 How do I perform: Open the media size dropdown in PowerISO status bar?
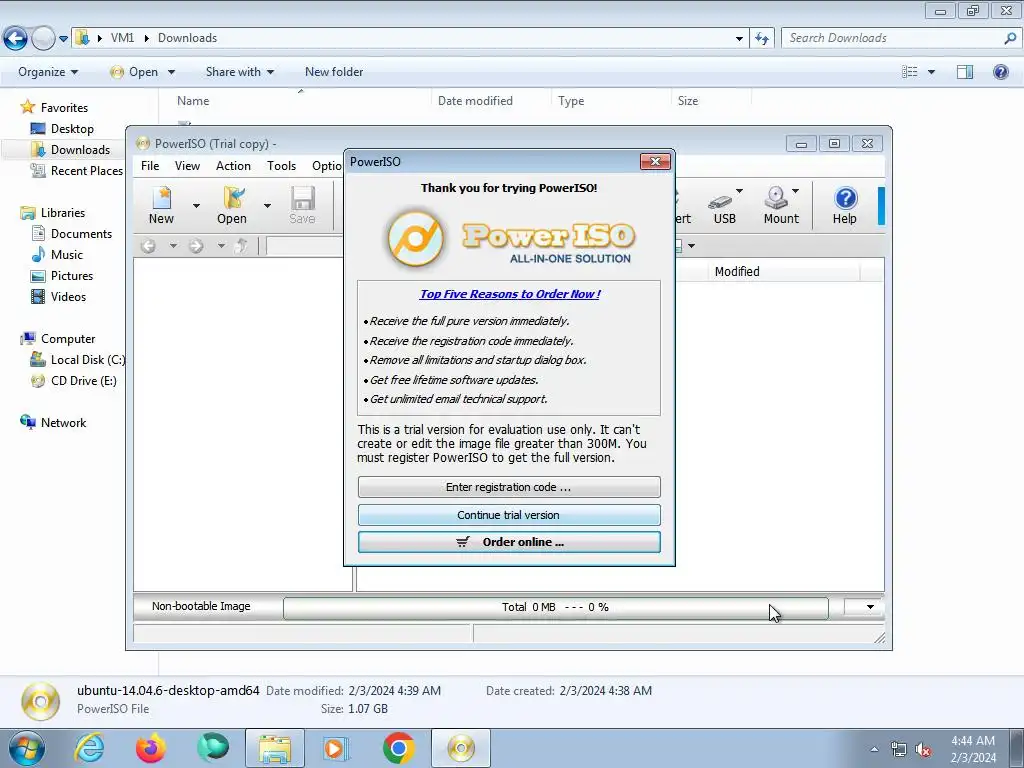tap(870, 607)
